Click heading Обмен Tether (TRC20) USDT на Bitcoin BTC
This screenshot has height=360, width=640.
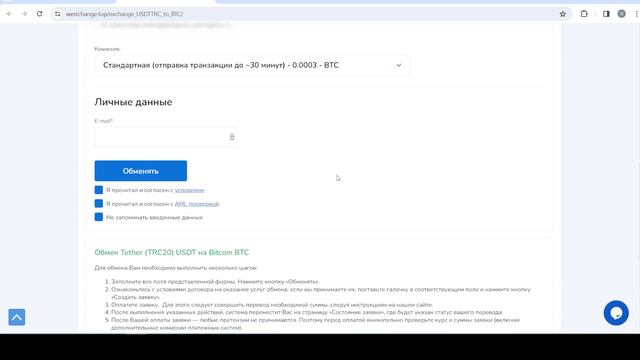coord(171,252)
